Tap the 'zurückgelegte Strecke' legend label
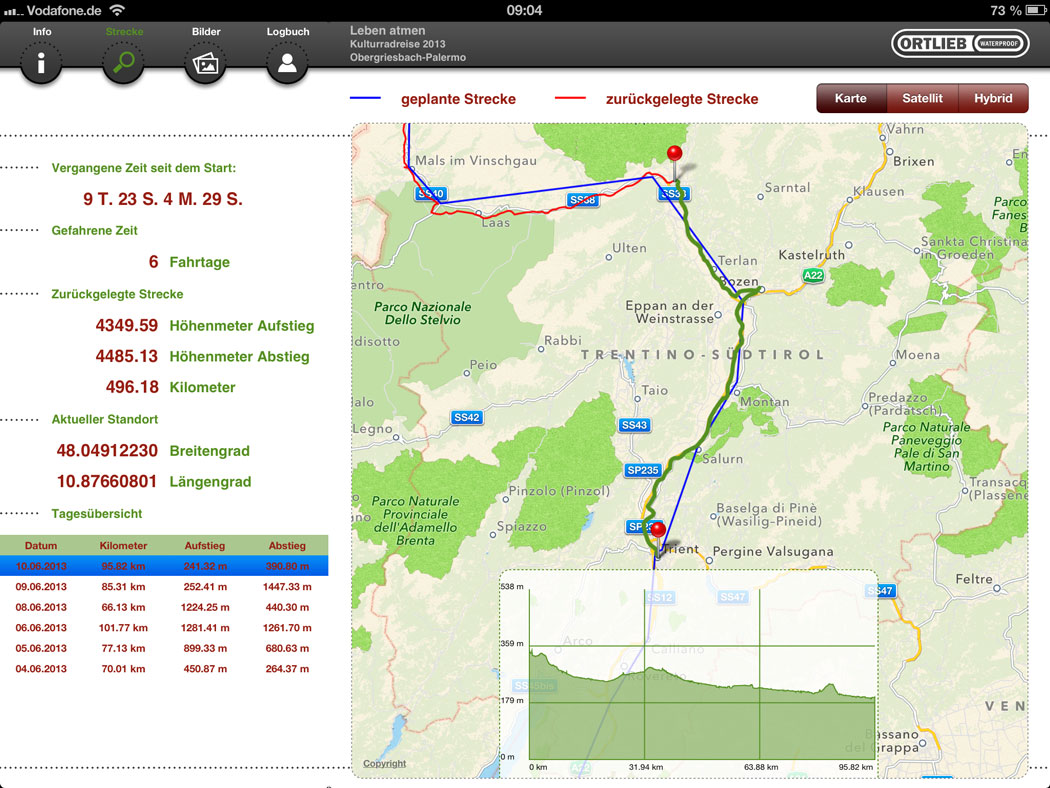 point(682,99)
